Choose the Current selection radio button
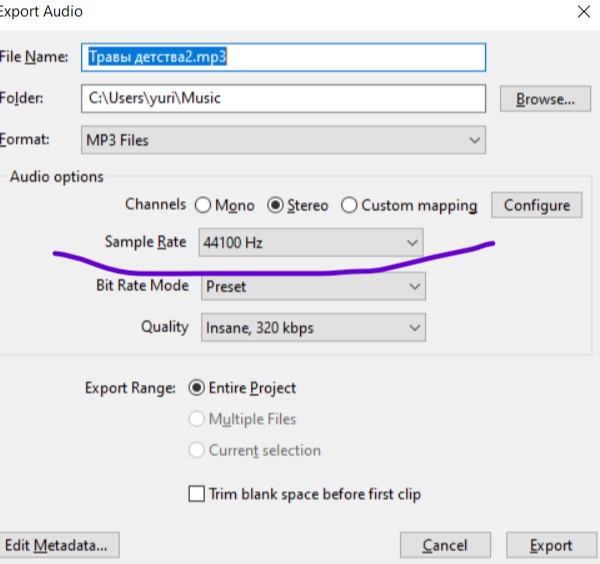 pyautogui.click(x=197, y=450)
